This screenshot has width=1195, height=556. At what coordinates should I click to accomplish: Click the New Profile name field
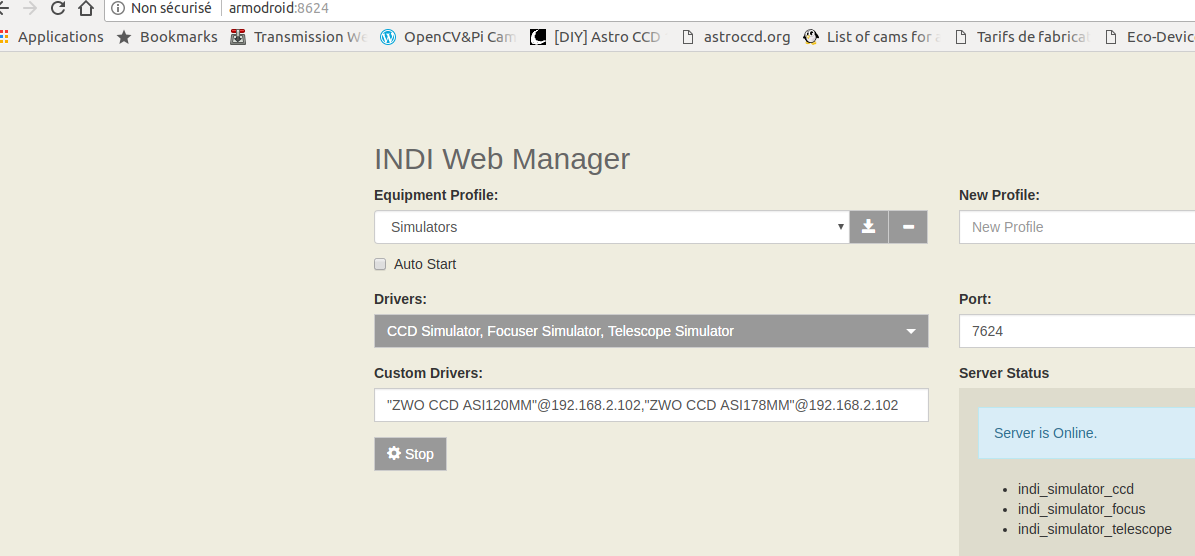click(1076, 227)
